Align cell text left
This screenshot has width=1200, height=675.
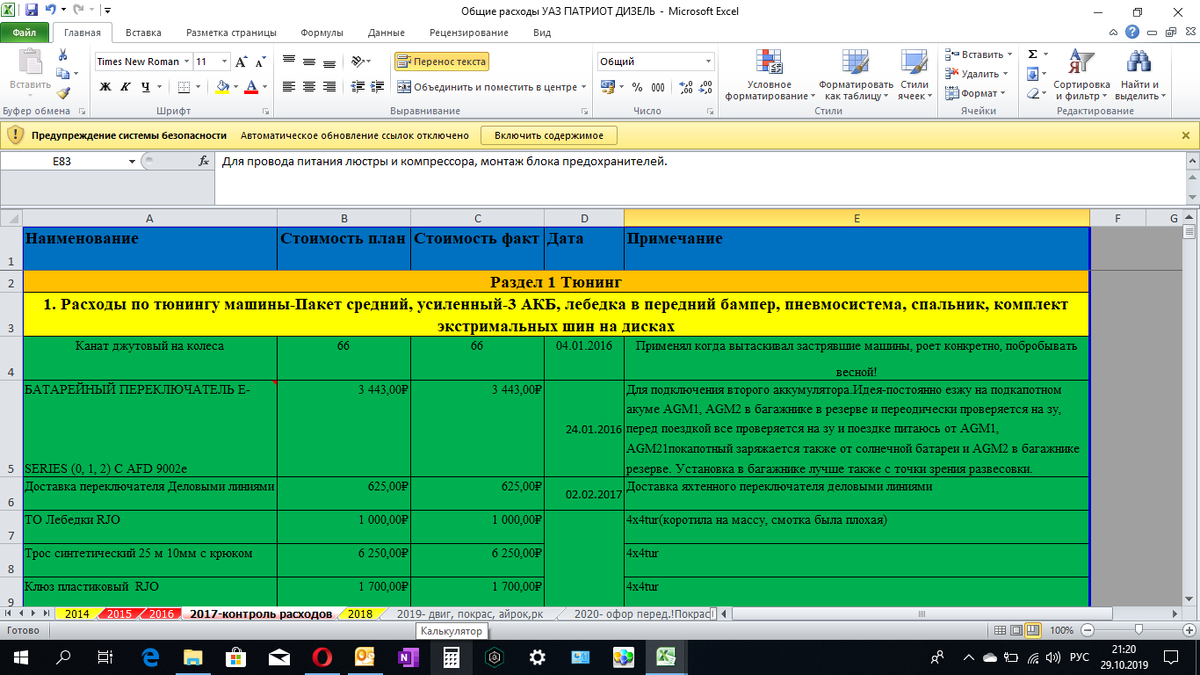pos(288,86)
